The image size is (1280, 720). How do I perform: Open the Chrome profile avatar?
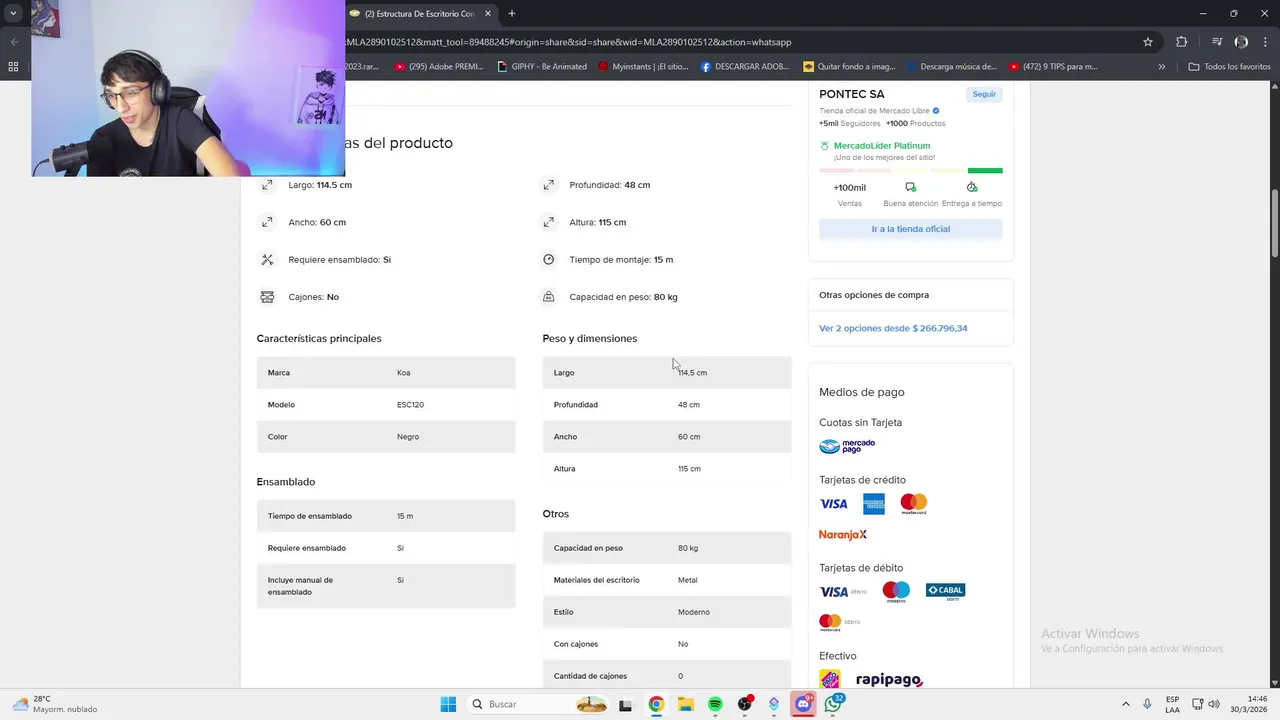click(x=1241, y=42)
